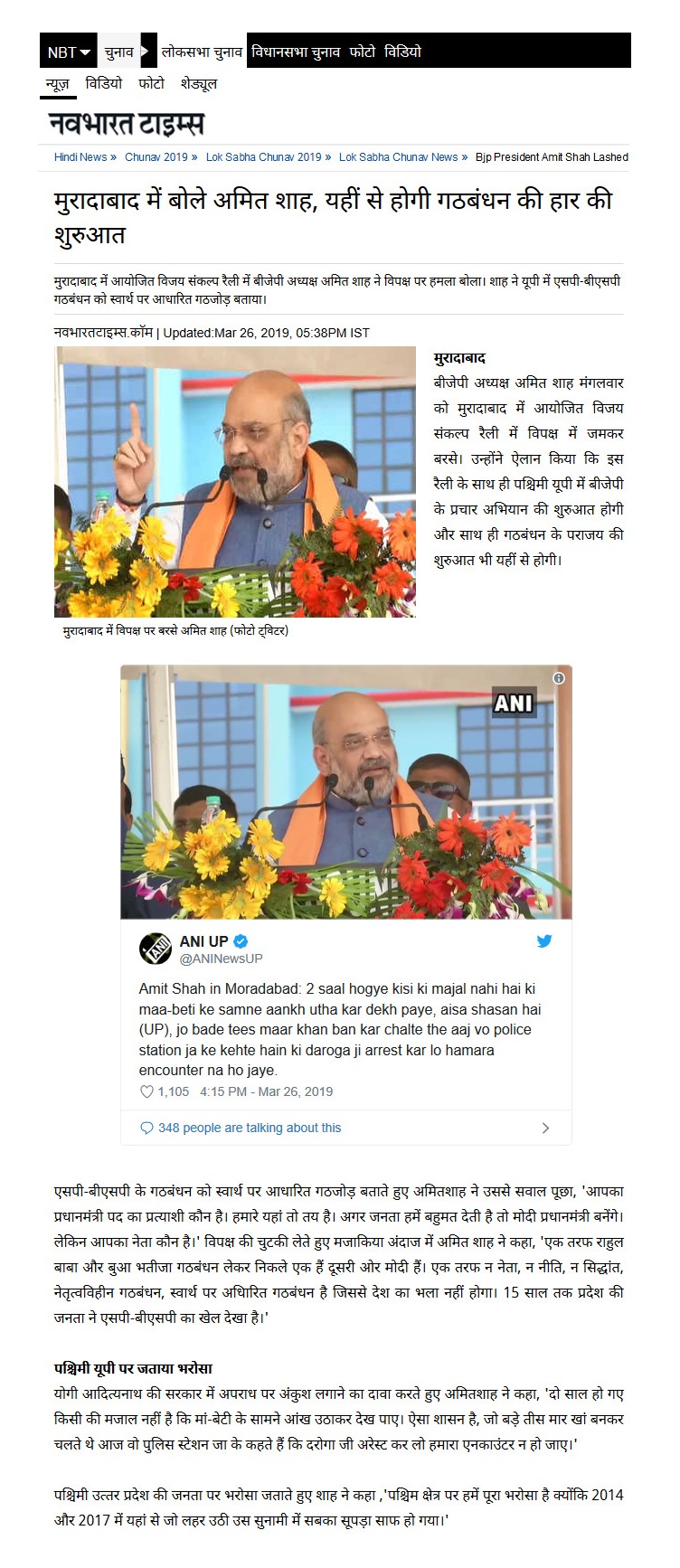Click the ANI UP profile avatar
Viewport: 680px width, 1568px height.
tap(156, 949)
